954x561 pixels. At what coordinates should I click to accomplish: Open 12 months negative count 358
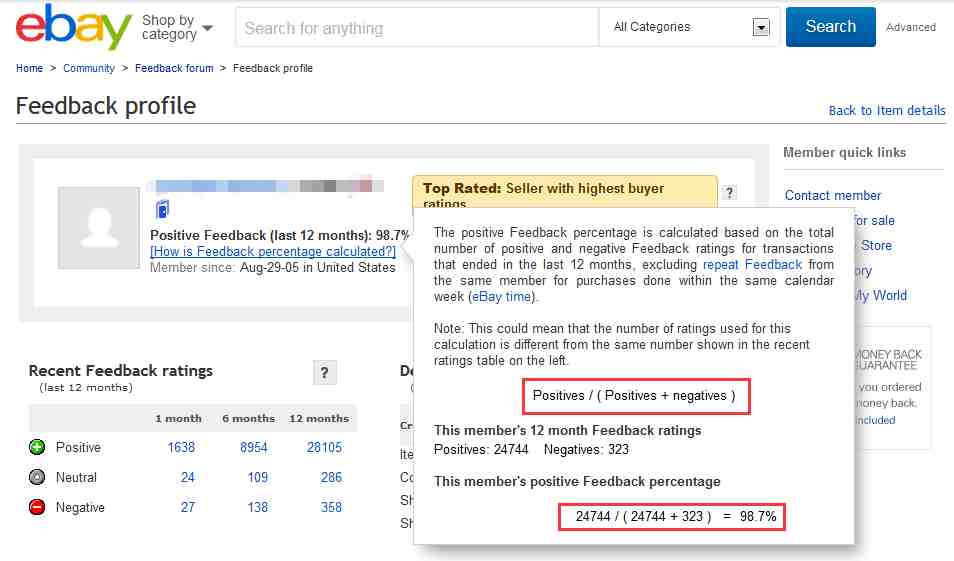[331, 507]
